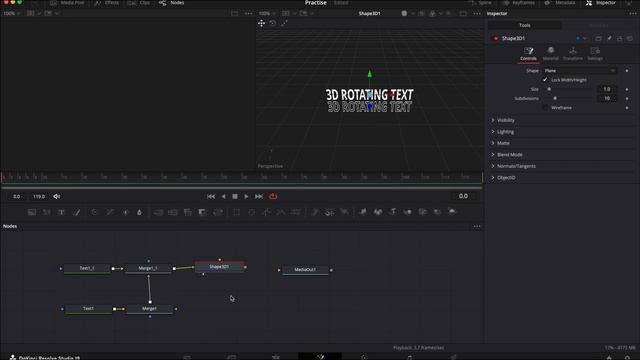Add a Shape 3D node from the toolbar
This screenshot has width=640, height=360.
pos(378,212)
